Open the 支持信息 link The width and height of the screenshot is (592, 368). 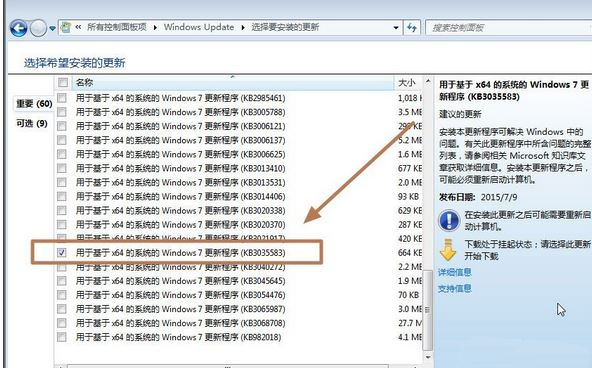point(455,289)
